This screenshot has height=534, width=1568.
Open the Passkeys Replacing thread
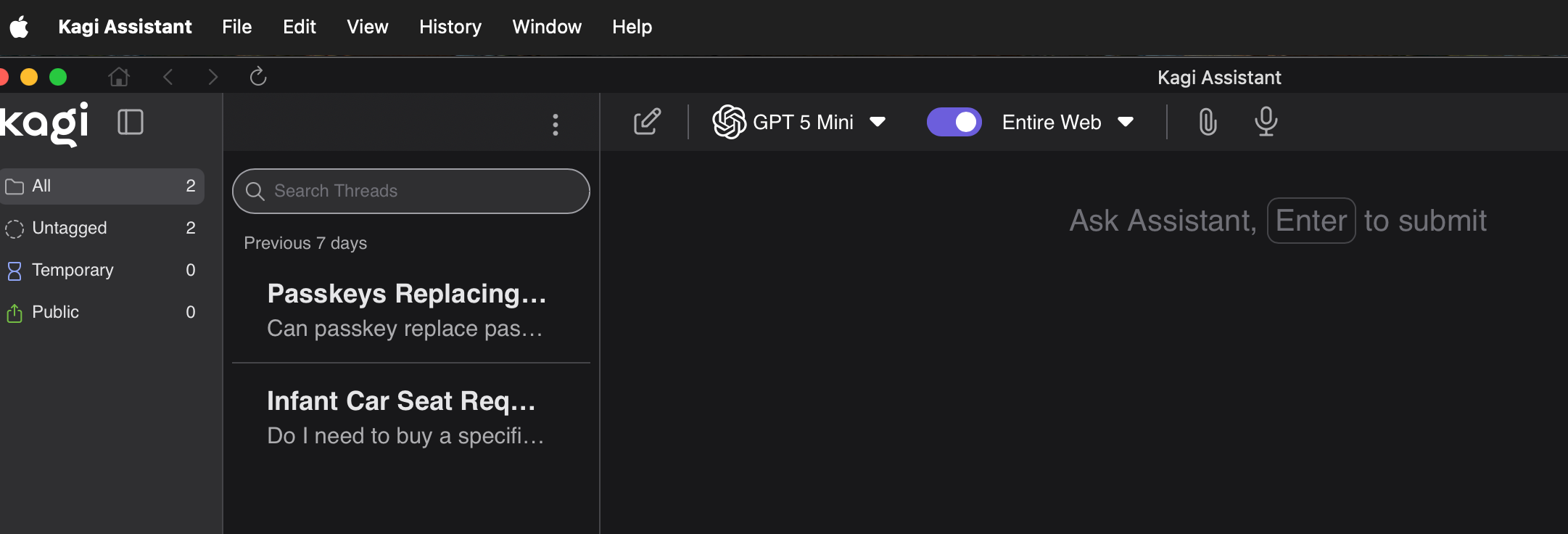pos(406,310)
